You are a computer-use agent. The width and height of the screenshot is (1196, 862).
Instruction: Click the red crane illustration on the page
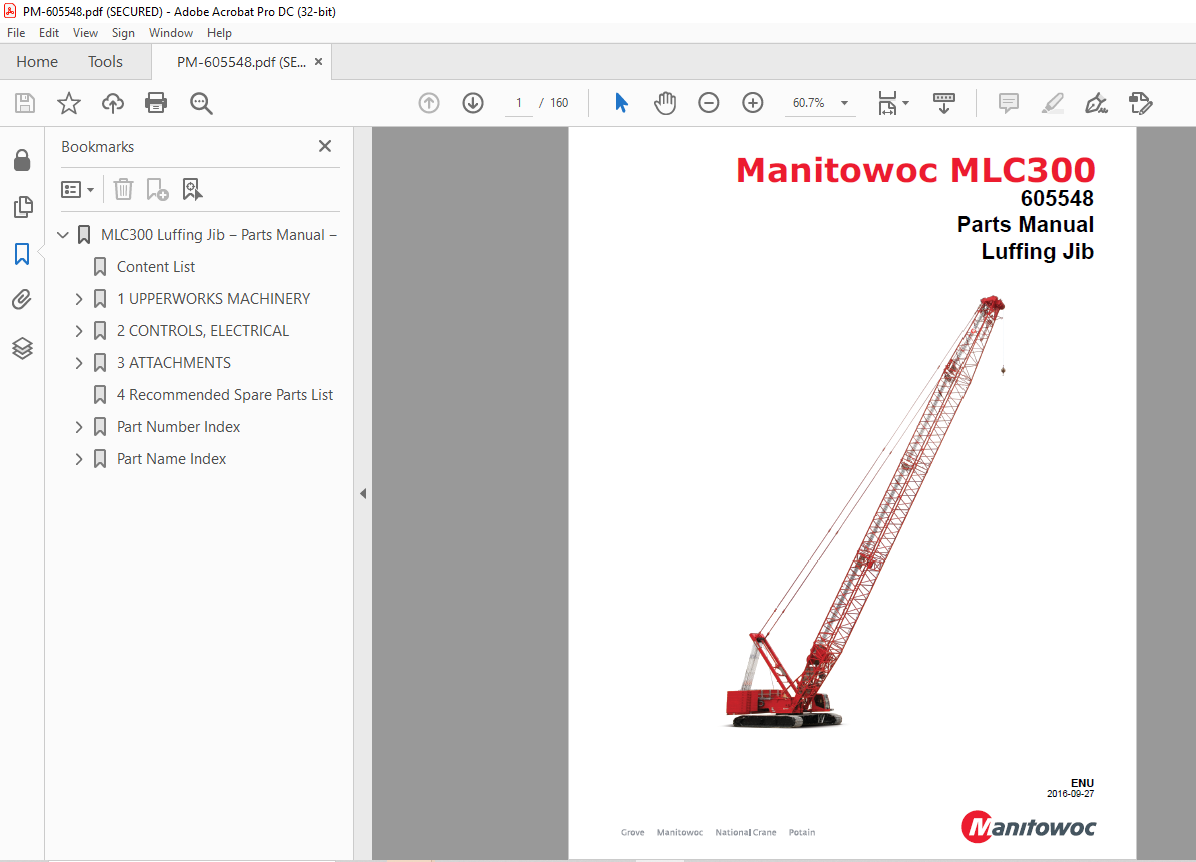865,511
